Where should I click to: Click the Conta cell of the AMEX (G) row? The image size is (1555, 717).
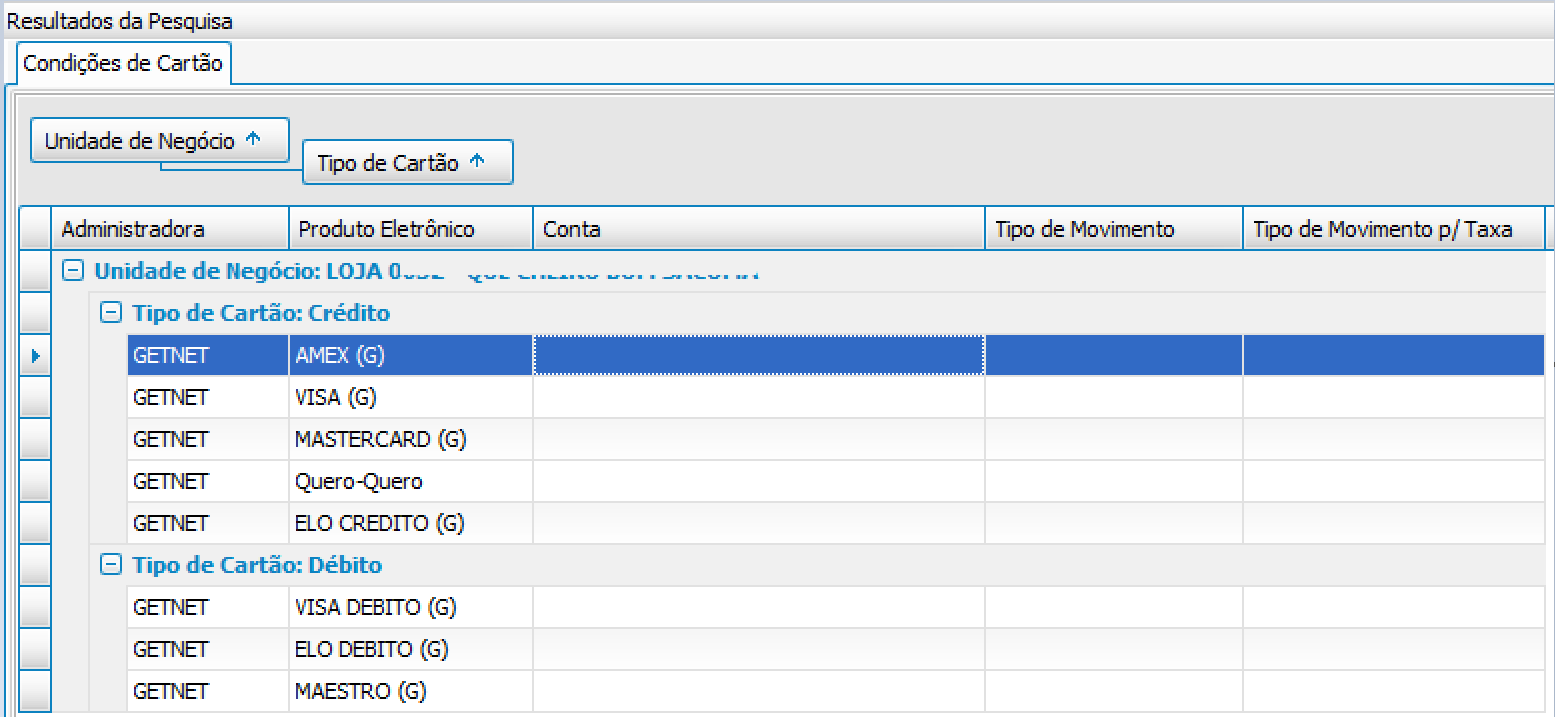(x=759, y=355)
